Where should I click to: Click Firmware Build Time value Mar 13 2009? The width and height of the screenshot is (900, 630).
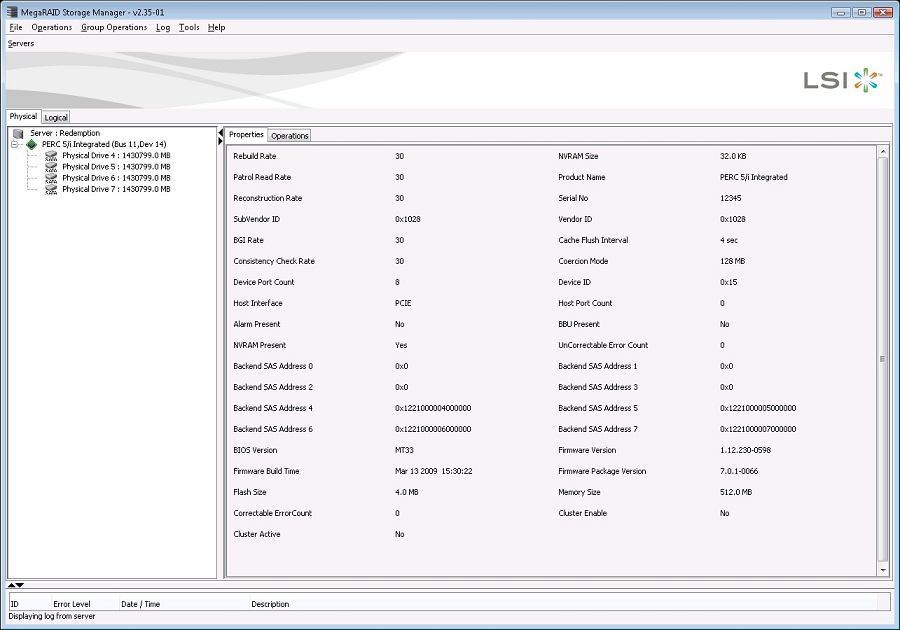[433, 471]
